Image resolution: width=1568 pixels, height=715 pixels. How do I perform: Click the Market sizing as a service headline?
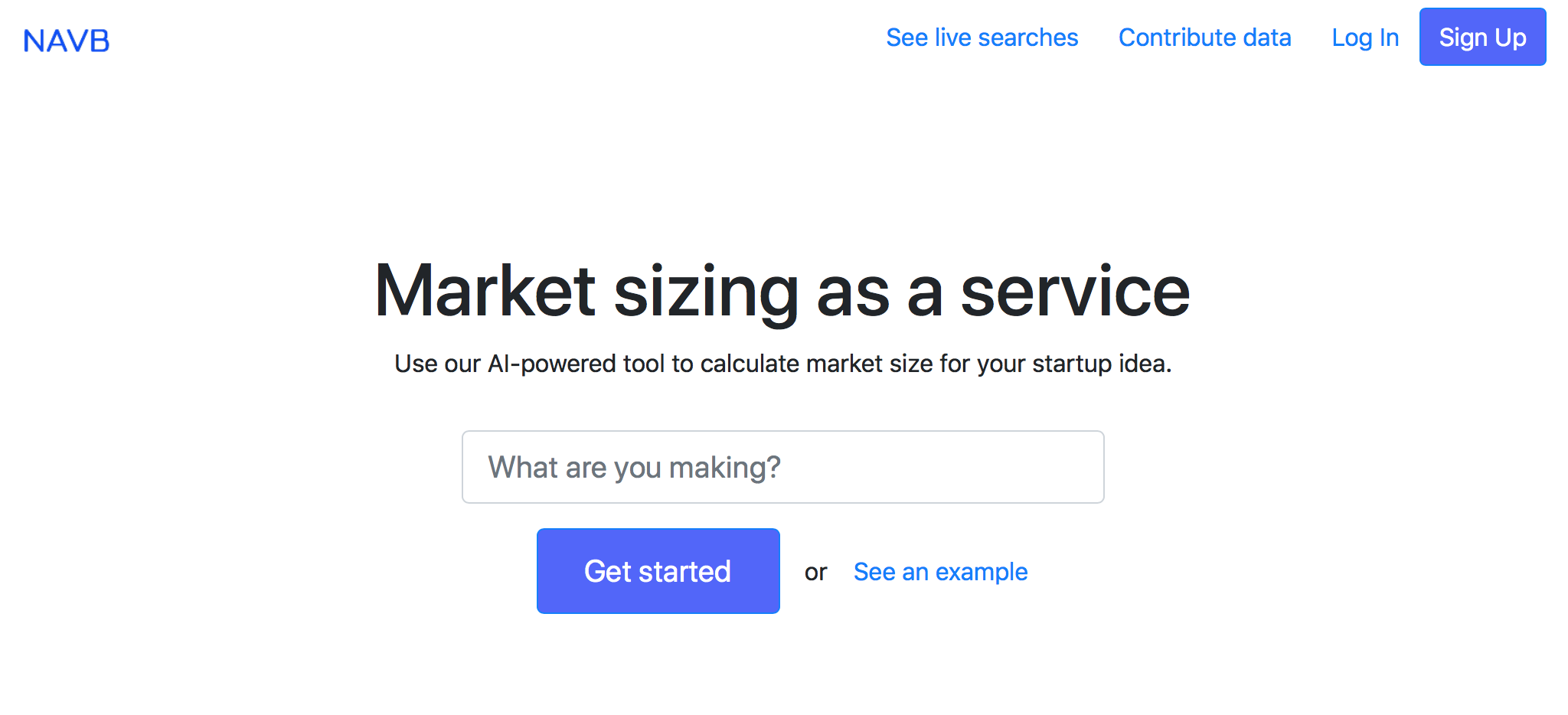click(782, 291)
